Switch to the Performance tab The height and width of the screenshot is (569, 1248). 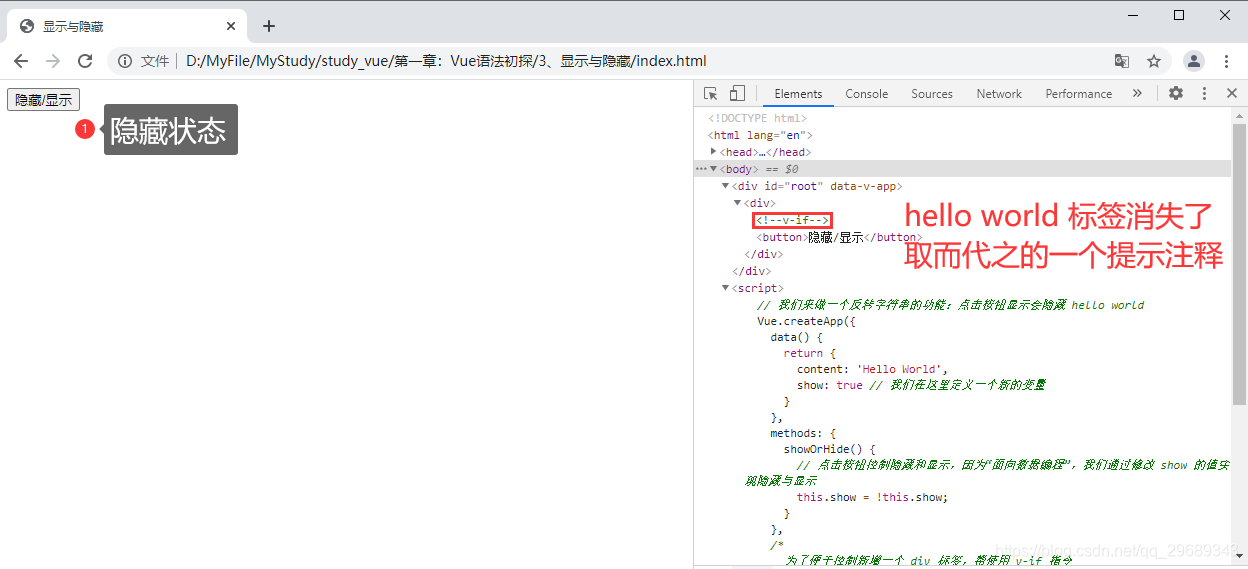pyautogui.click(x=1078, y=94)
